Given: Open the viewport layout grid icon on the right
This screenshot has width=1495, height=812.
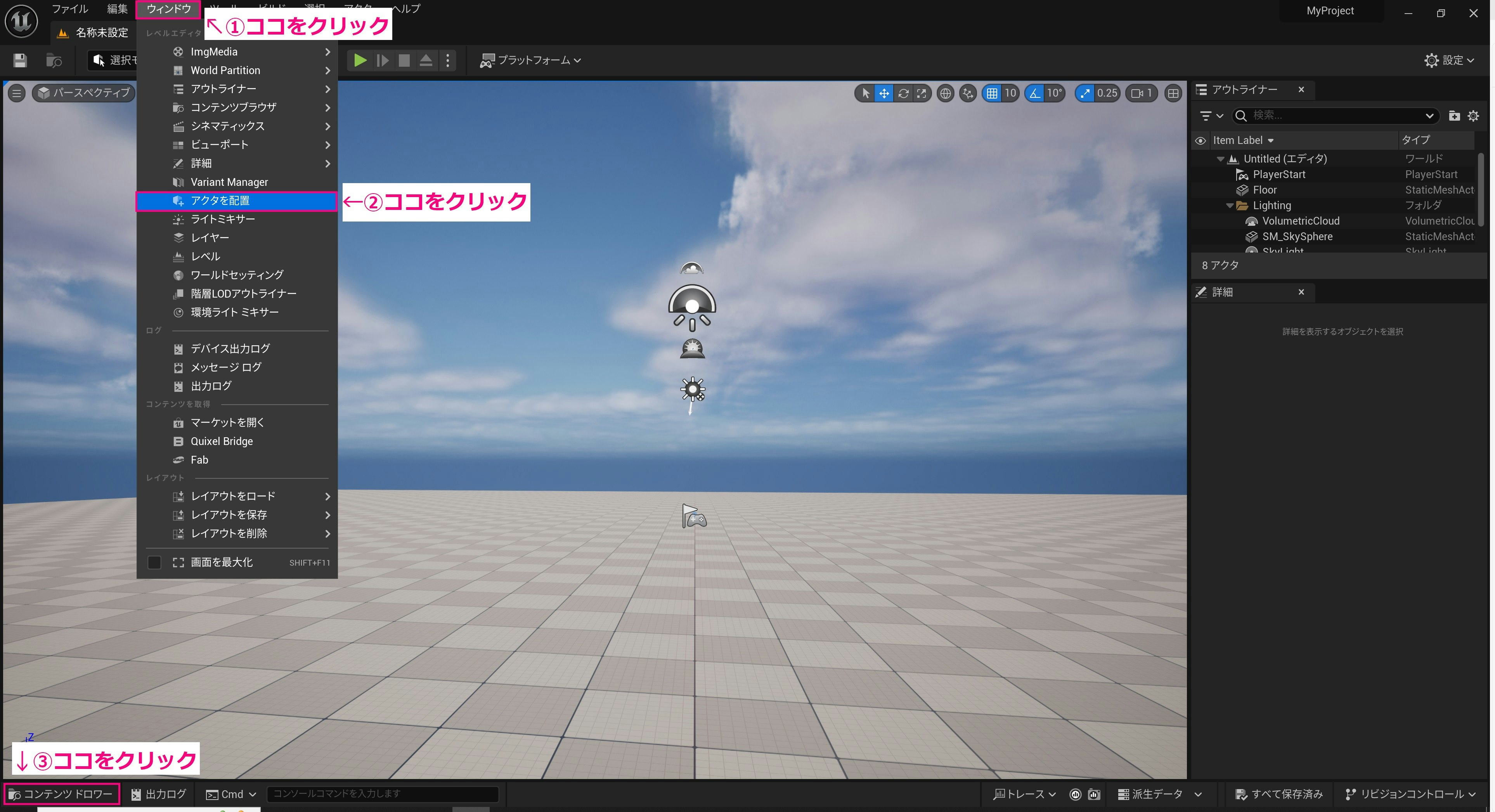Looking at the screenshot, I should pyautogui.click(x=1173, y=93).
